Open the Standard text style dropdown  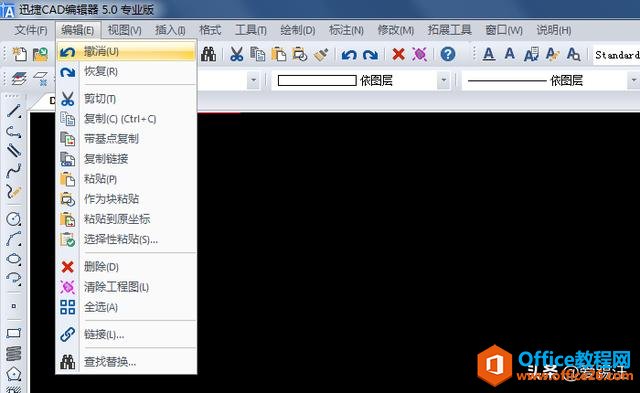(616, 55)
